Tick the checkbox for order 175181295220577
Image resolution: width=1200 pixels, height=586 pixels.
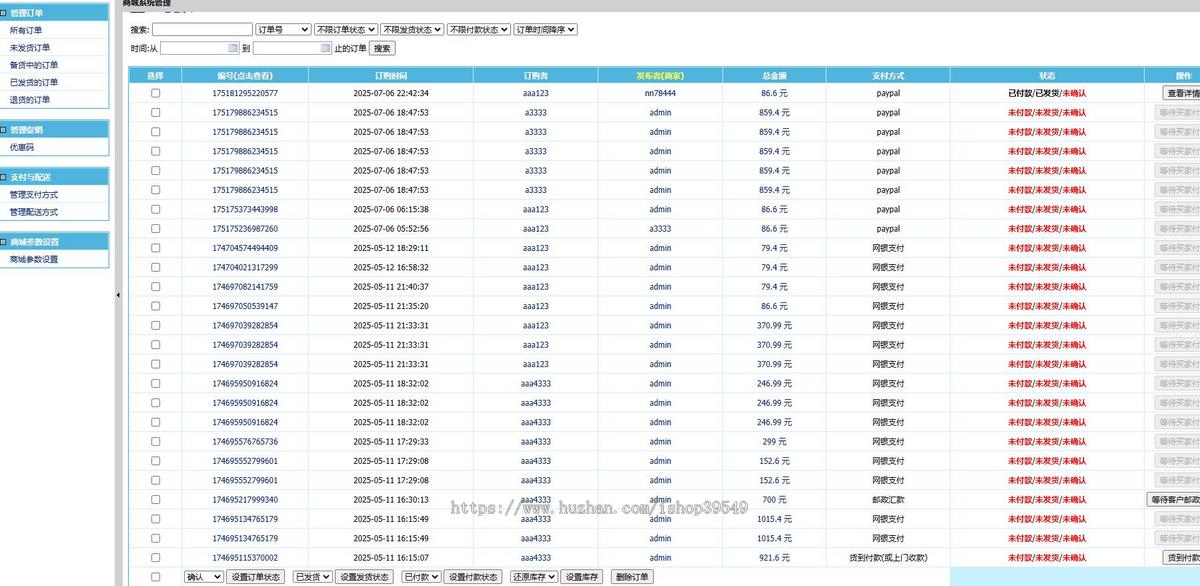tap(155, 93)
